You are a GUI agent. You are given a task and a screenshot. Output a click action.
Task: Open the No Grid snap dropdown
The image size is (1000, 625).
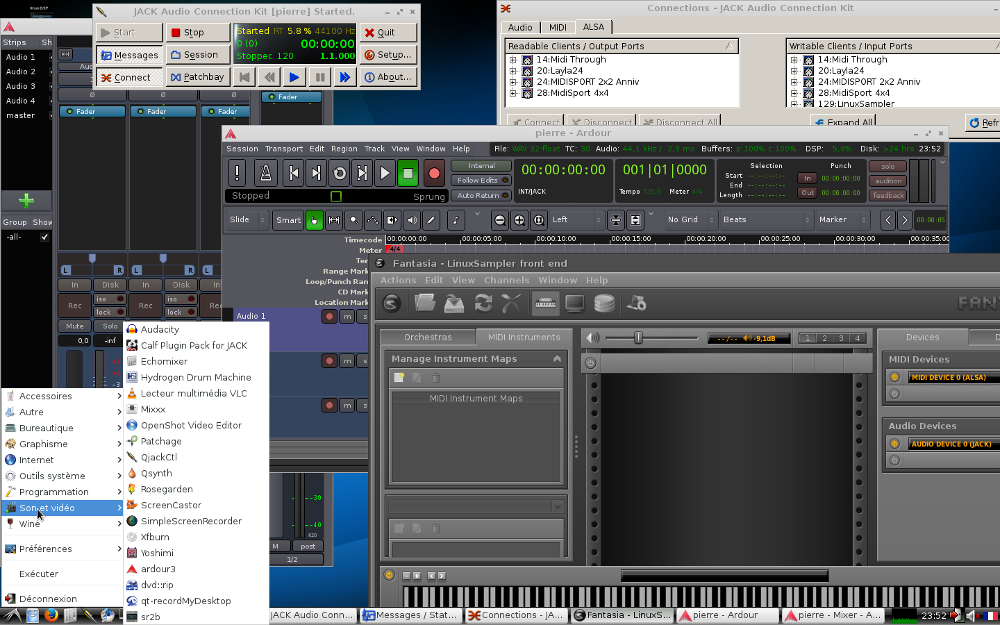[x=691, y=220]
